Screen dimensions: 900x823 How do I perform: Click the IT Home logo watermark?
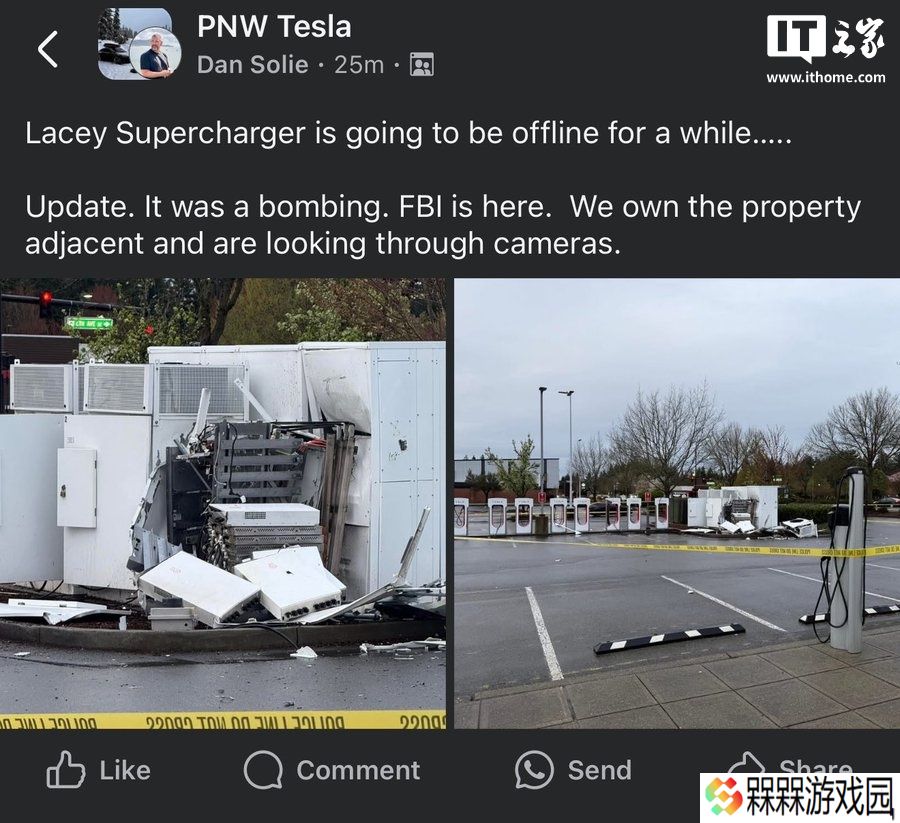[825, 38]
